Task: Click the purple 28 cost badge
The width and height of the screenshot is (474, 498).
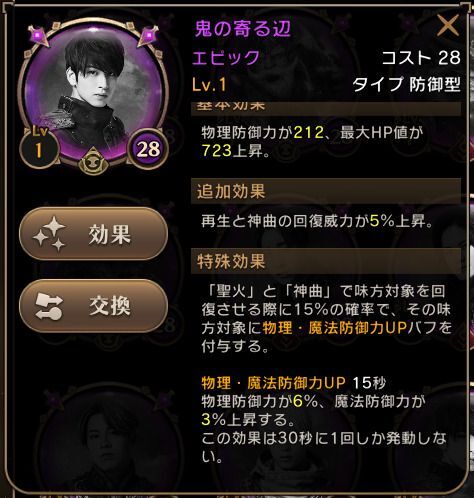Action: (x=148, y=149)
